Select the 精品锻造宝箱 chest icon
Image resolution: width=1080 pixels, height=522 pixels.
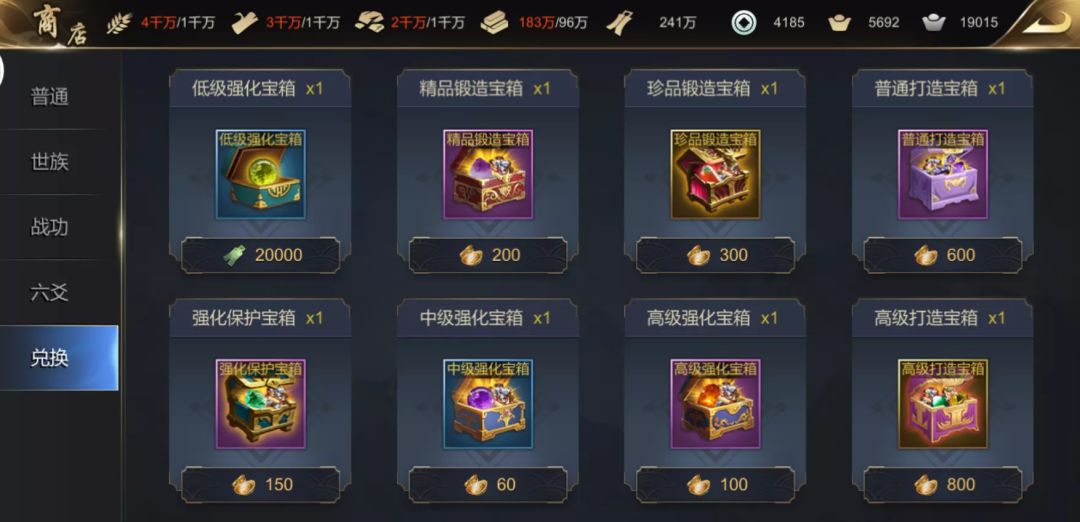point(488,174)
